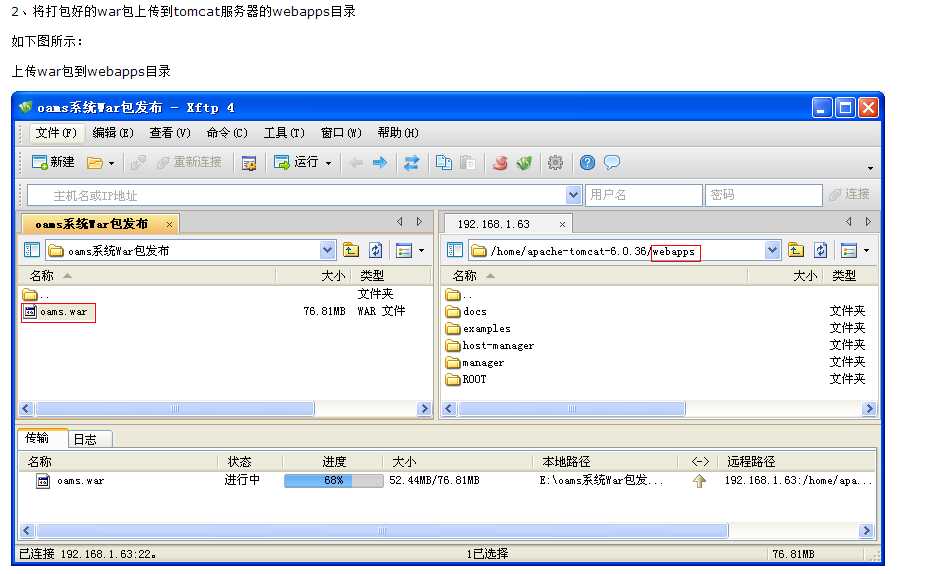Close the 192.168.1.63 session tab
This screenshot has height=574, width=936.
(x=562, y=224)
